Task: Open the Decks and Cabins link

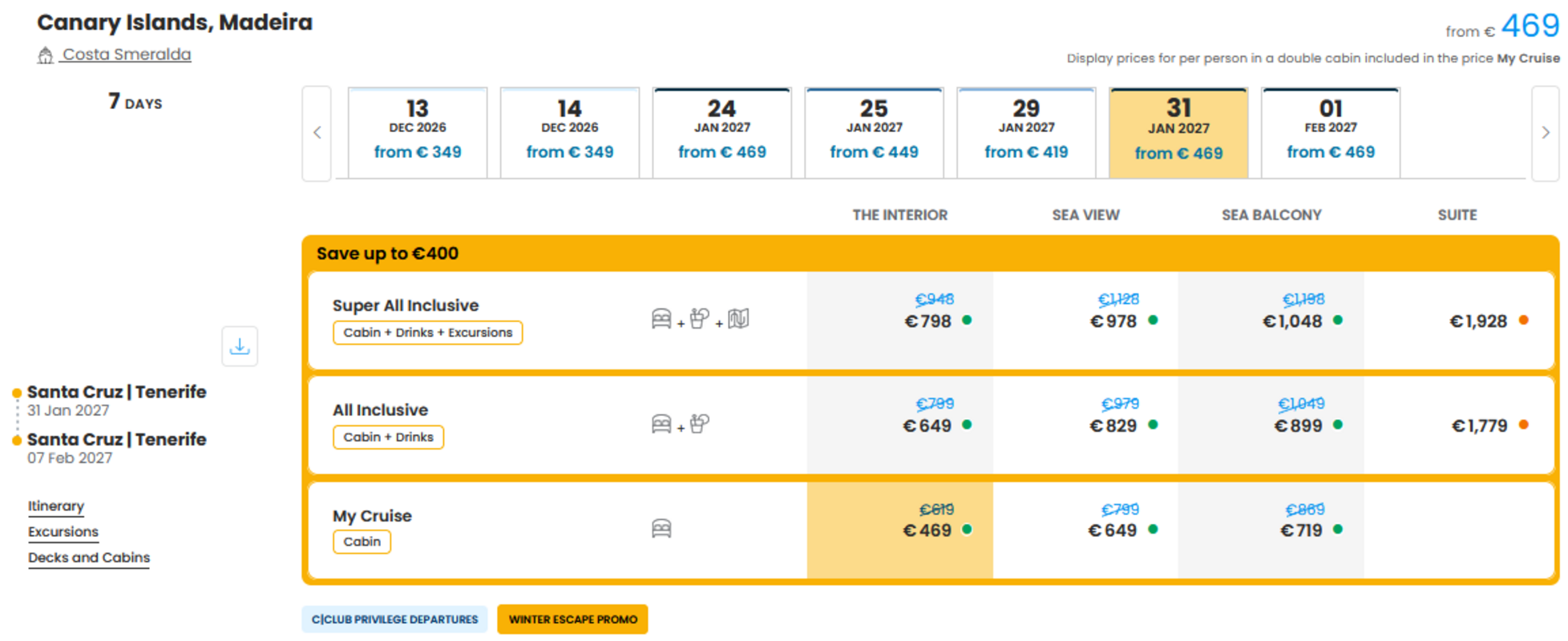Action: [x=89, y=558]
